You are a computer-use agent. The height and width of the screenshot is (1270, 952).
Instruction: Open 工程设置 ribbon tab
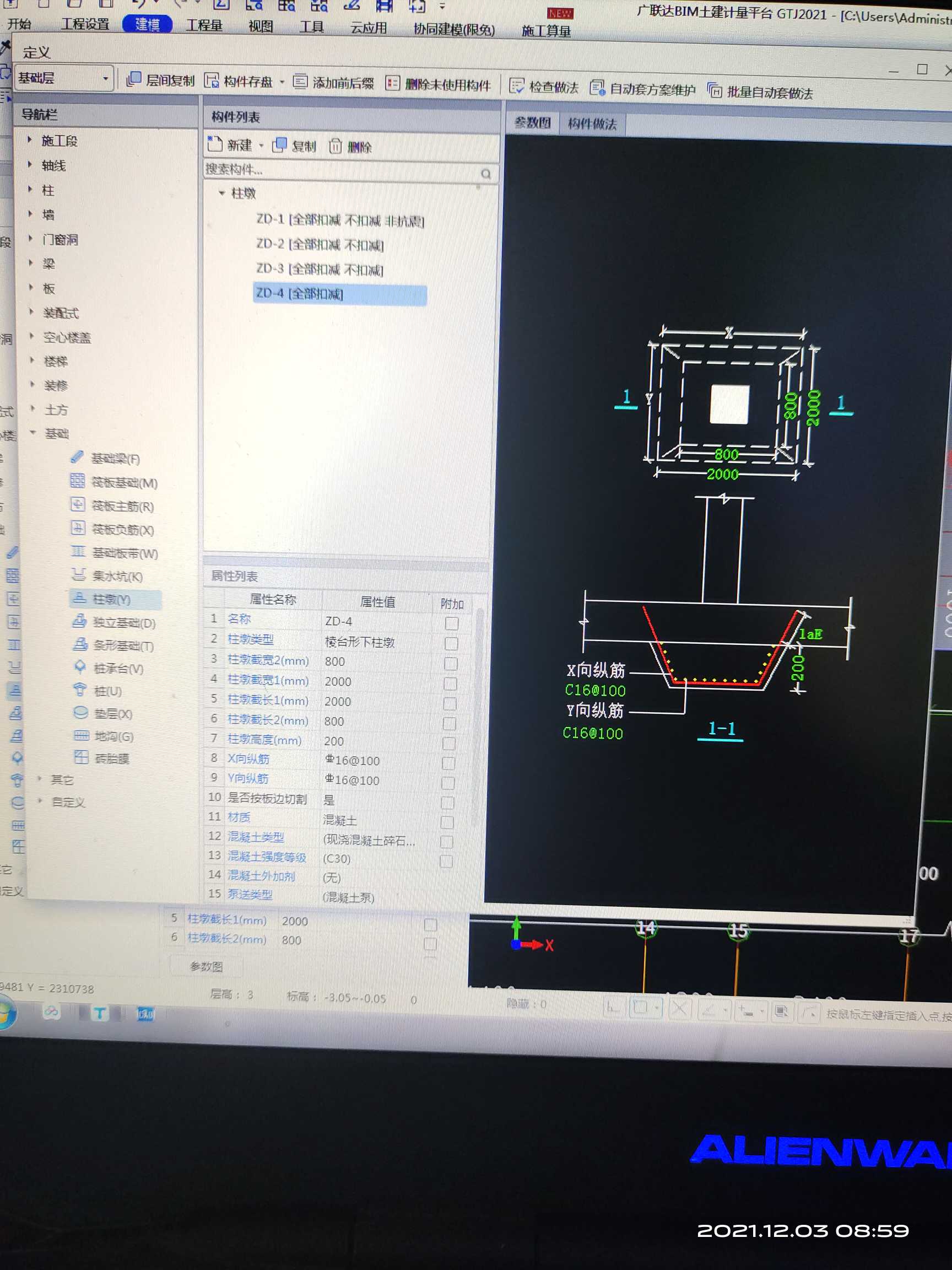85,24
